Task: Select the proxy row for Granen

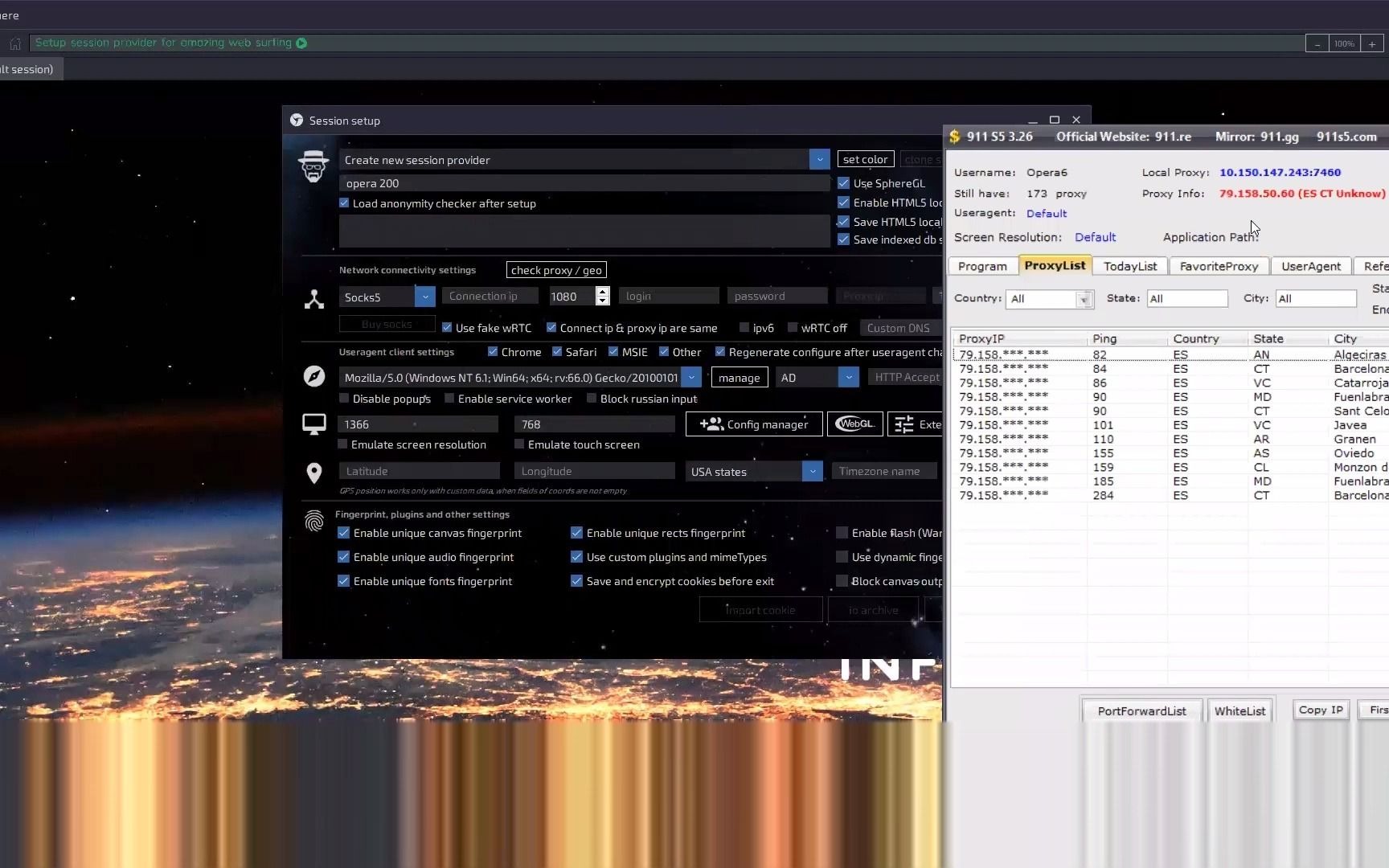Action: coord(1170,439)
